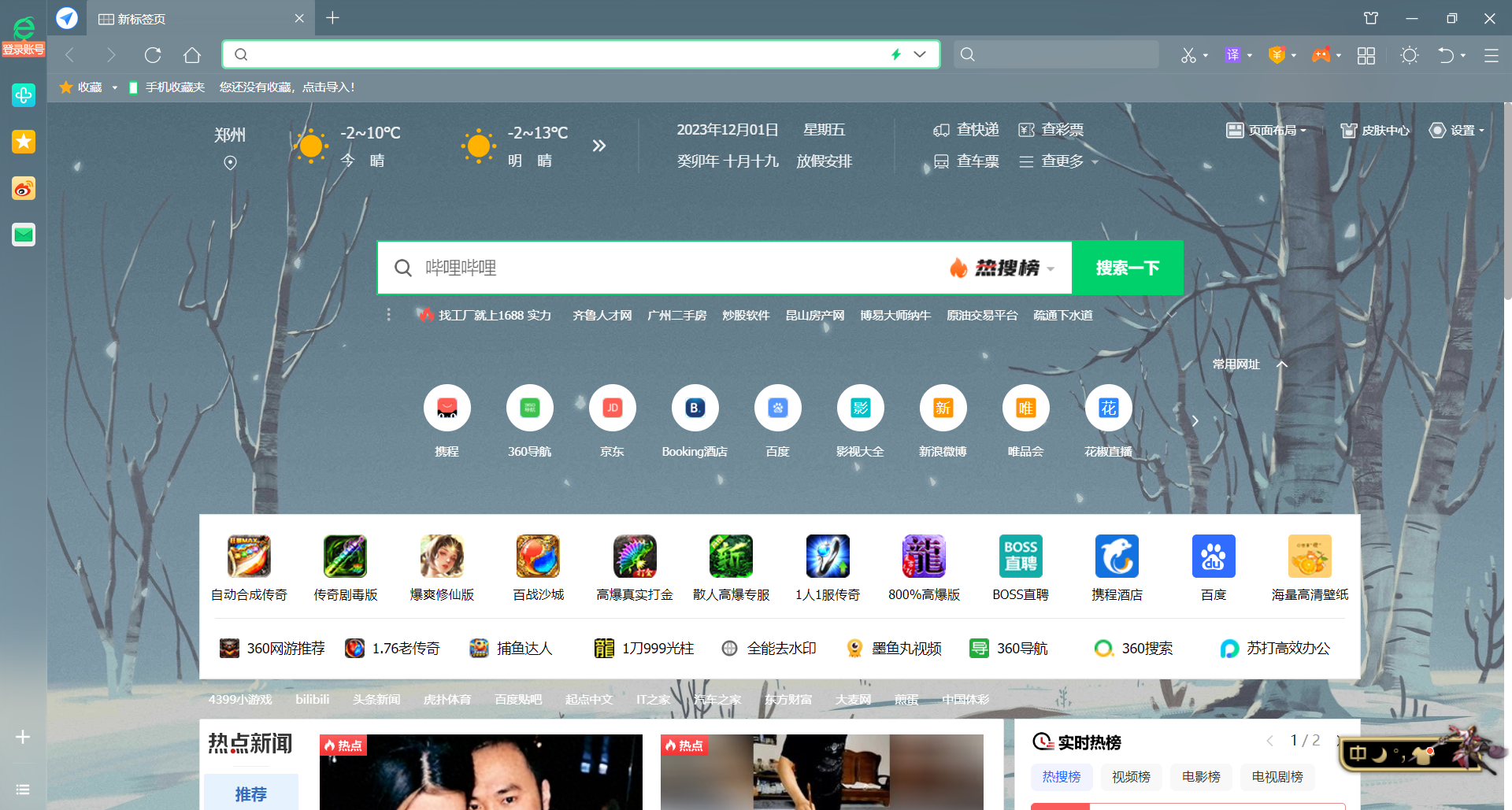Open the 页面布局 dropdown
Screen dimensions: 1512x810
[1266, 130]
